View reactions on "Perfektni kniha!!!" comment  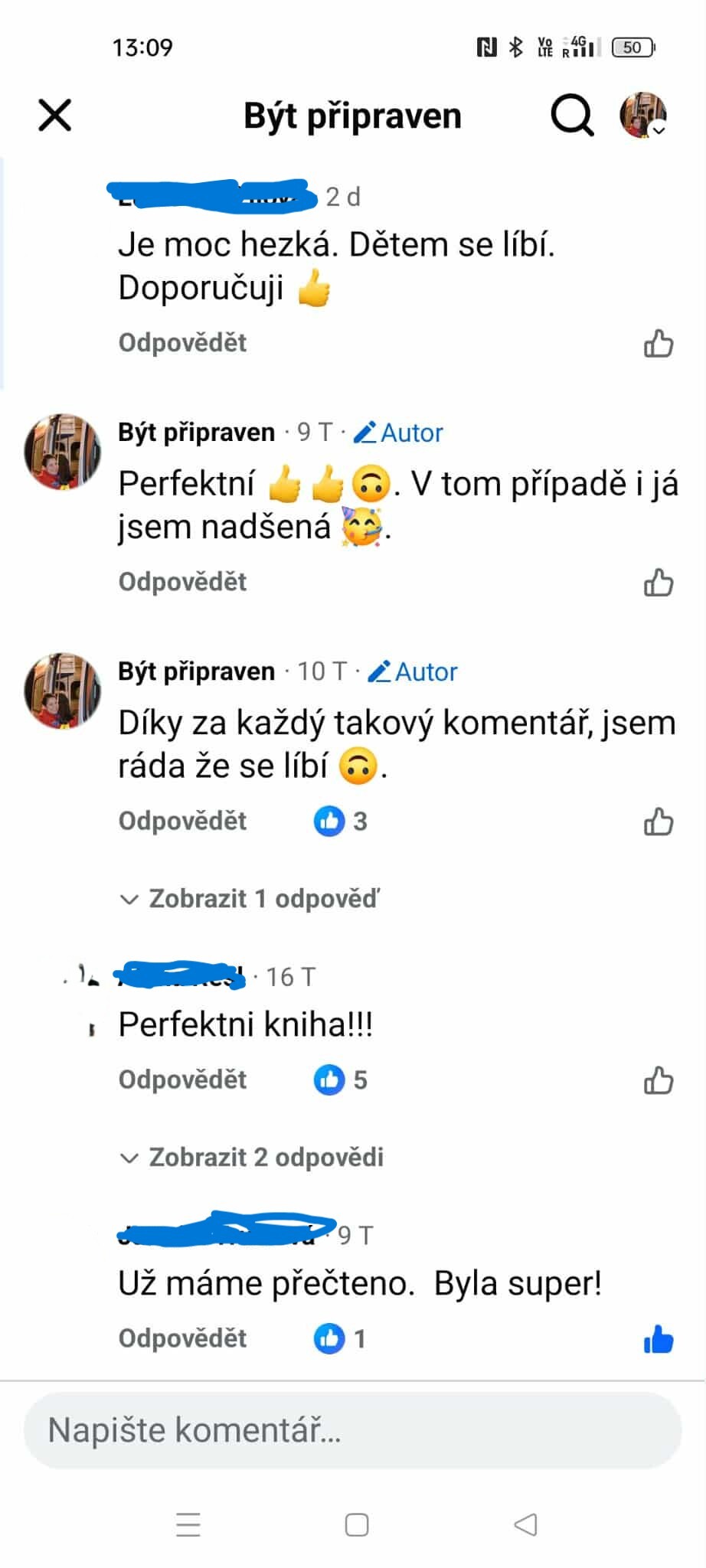(341, 1080)
